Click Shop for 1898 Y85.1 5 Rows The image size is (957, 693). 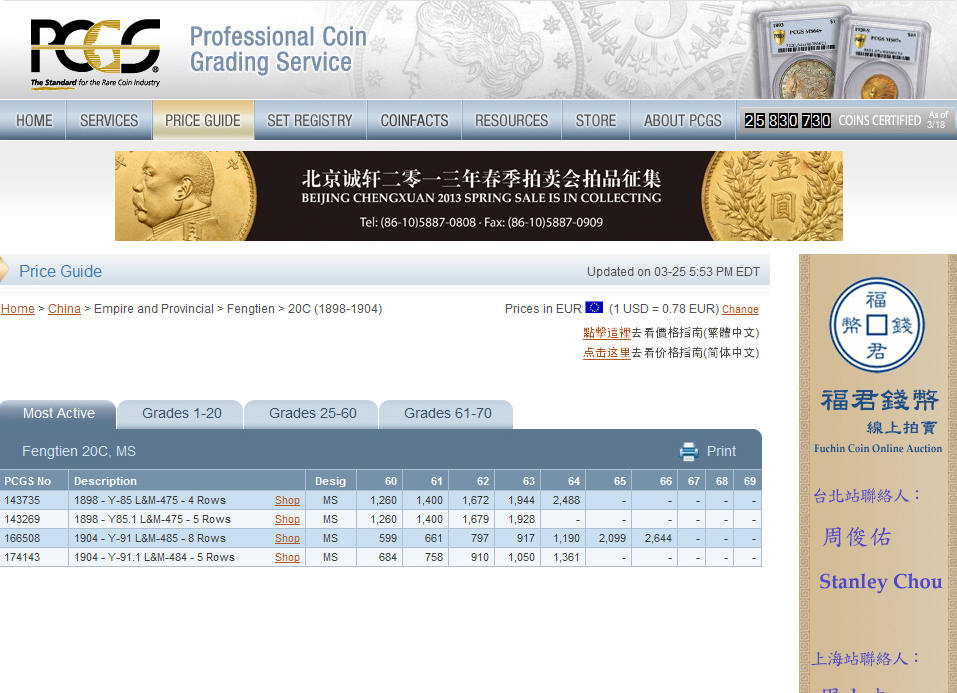tap(287, 520)
